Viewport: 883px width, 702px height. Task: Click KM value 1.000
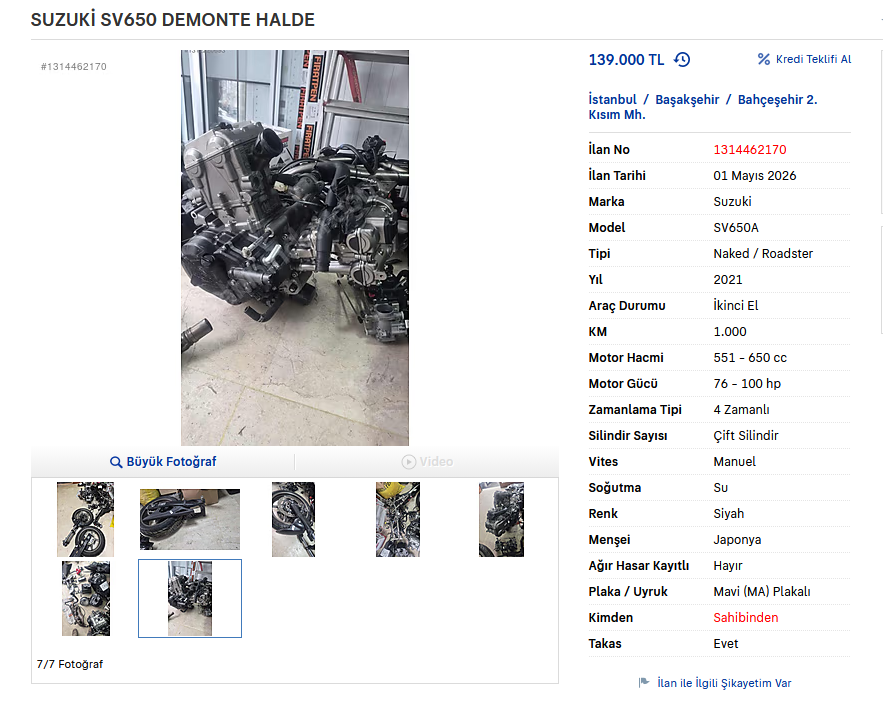click(730, 332)
